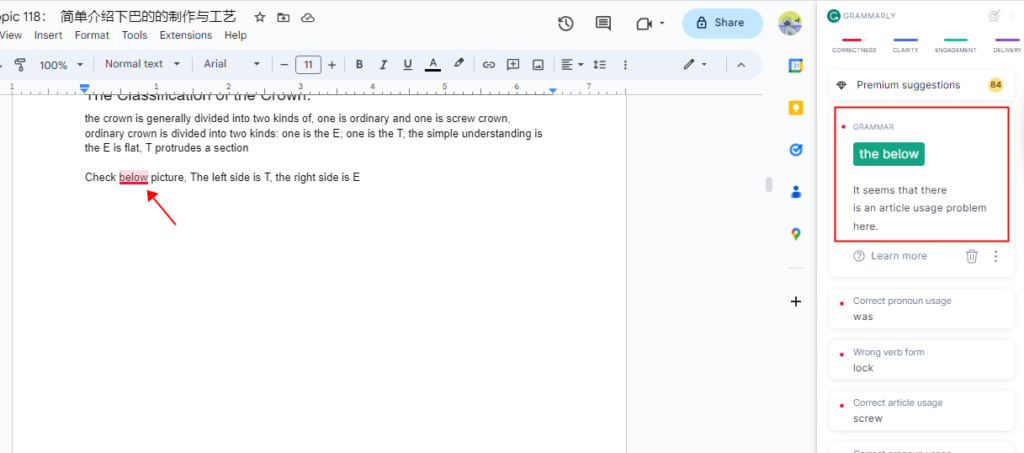Screen dimensions: 1024x453
Task: Open Contacts in the side panel
Action: 795,192
